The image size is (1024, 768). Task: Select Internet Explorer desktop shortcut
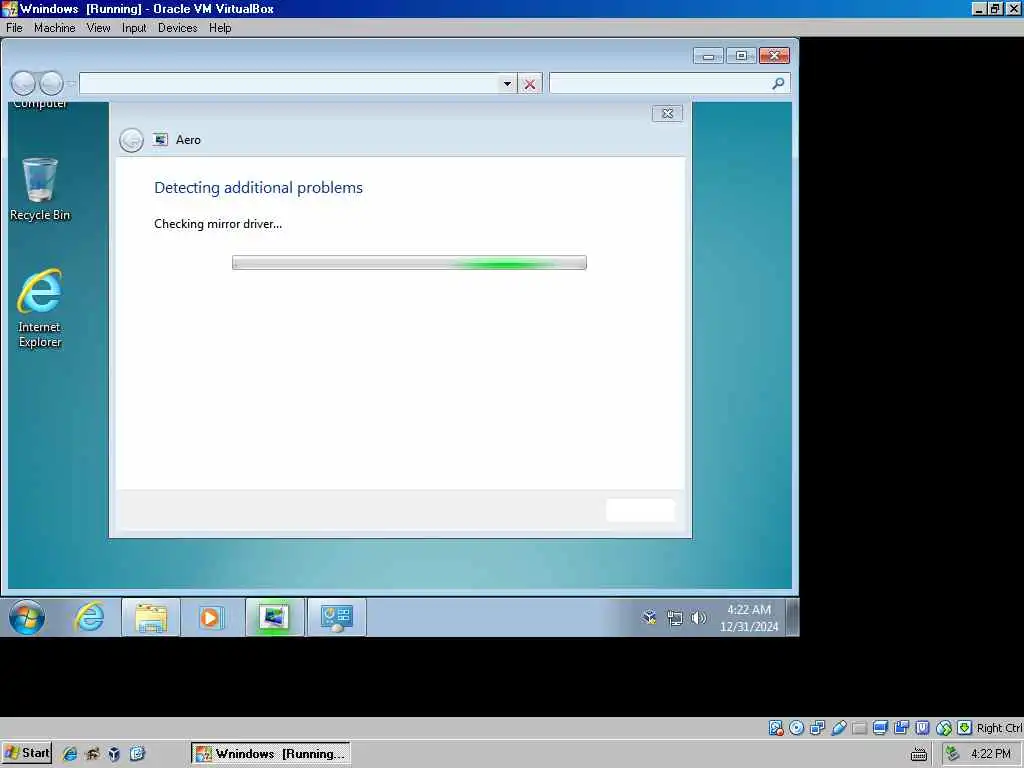[x=40, y=308]
